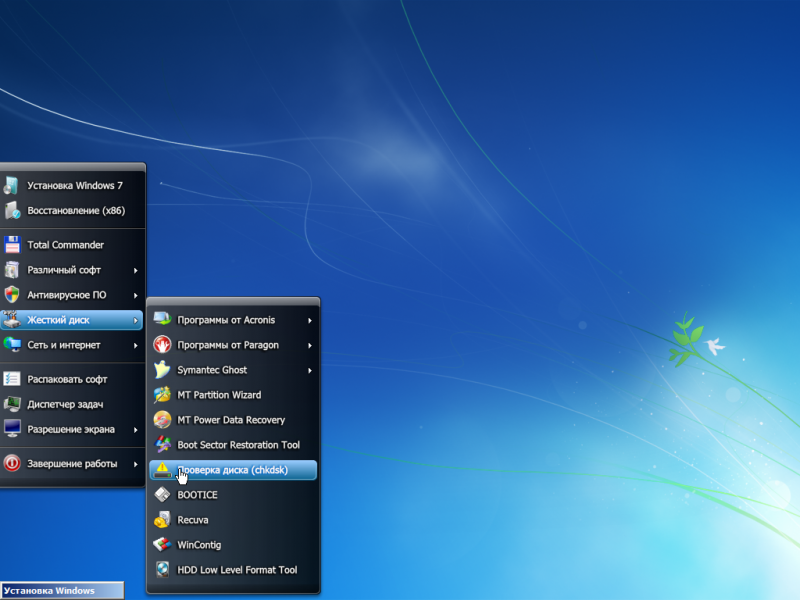This screenshot has width=800, height=600.
Task: Click the Жесткий диск drive icon
Action: click(11, 320)
